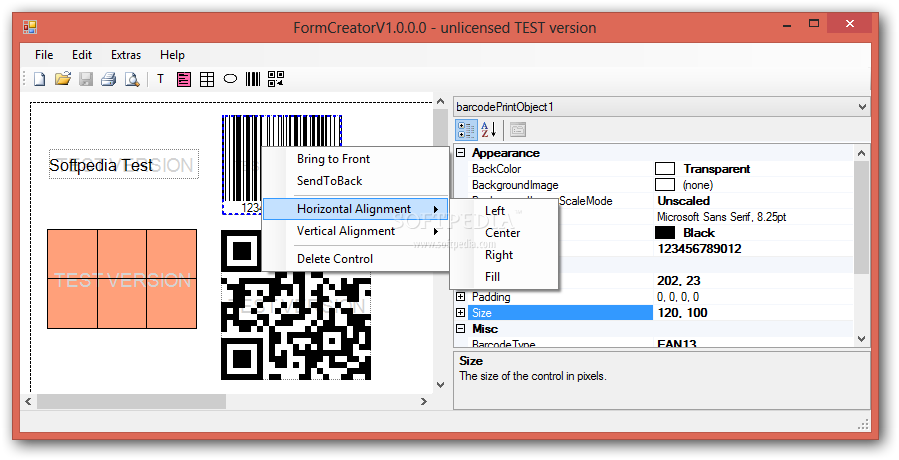Open Vertical Alignment submenu
This screenshot has height=460, width=899.
tap(355, 231)
